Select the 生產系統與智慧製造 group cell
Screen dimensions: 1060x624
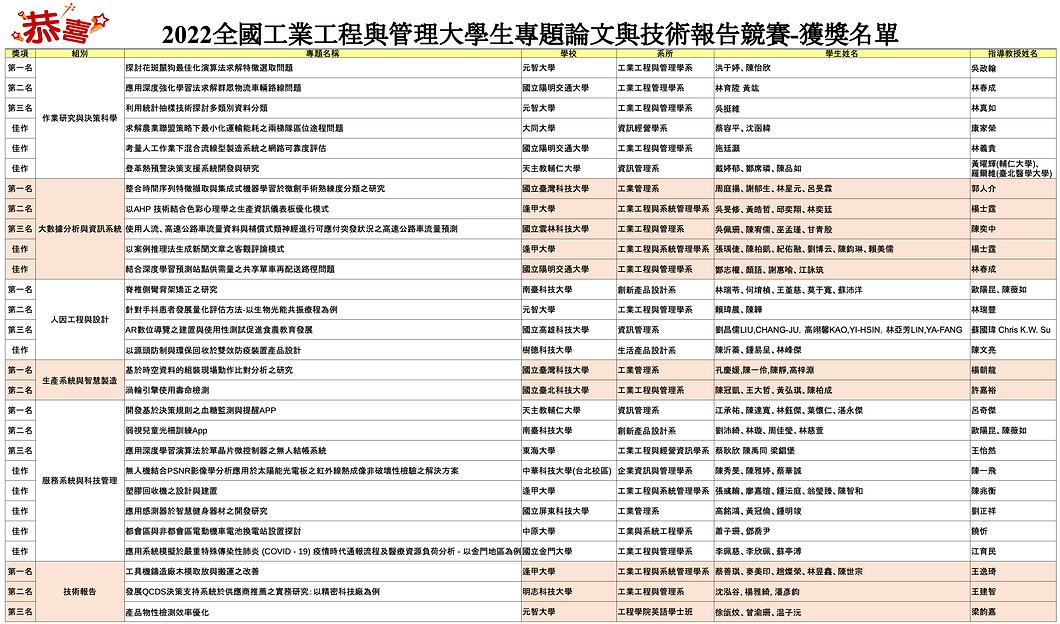coord(79,381)
